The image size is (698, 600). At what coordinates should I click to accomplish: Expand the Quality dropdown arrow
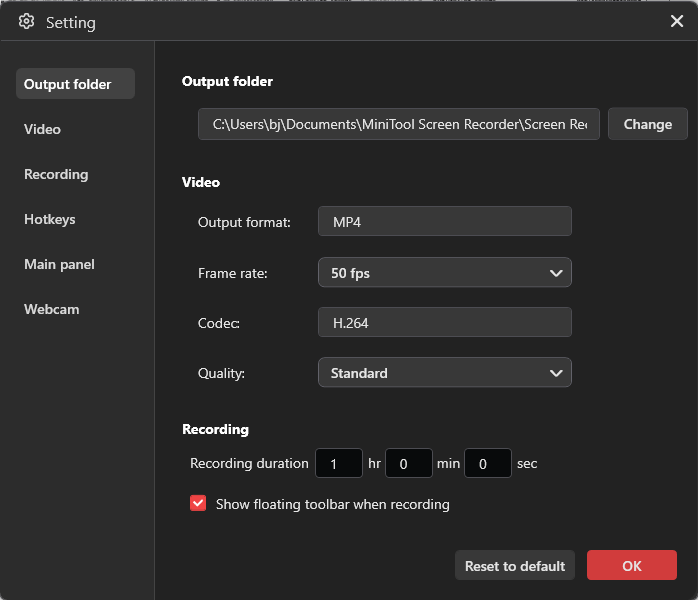[x=556, y=373]
